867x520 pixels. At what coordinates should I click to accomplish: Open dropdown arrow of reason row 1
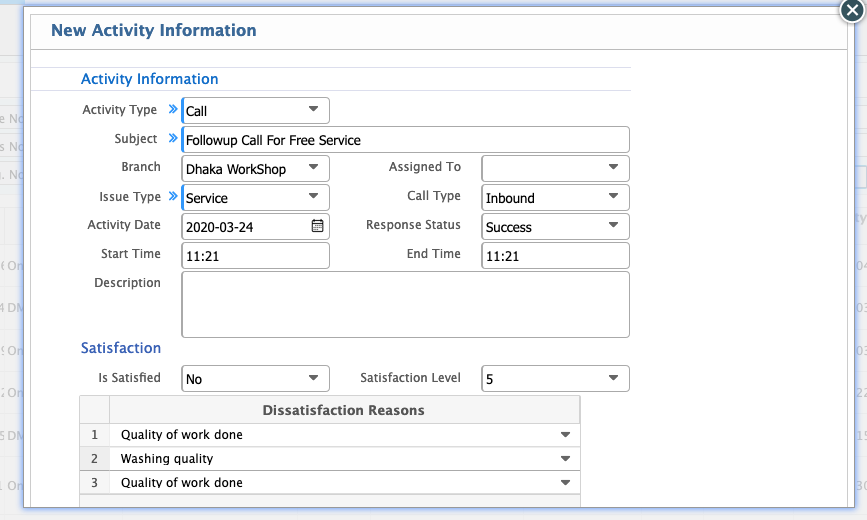565,435
